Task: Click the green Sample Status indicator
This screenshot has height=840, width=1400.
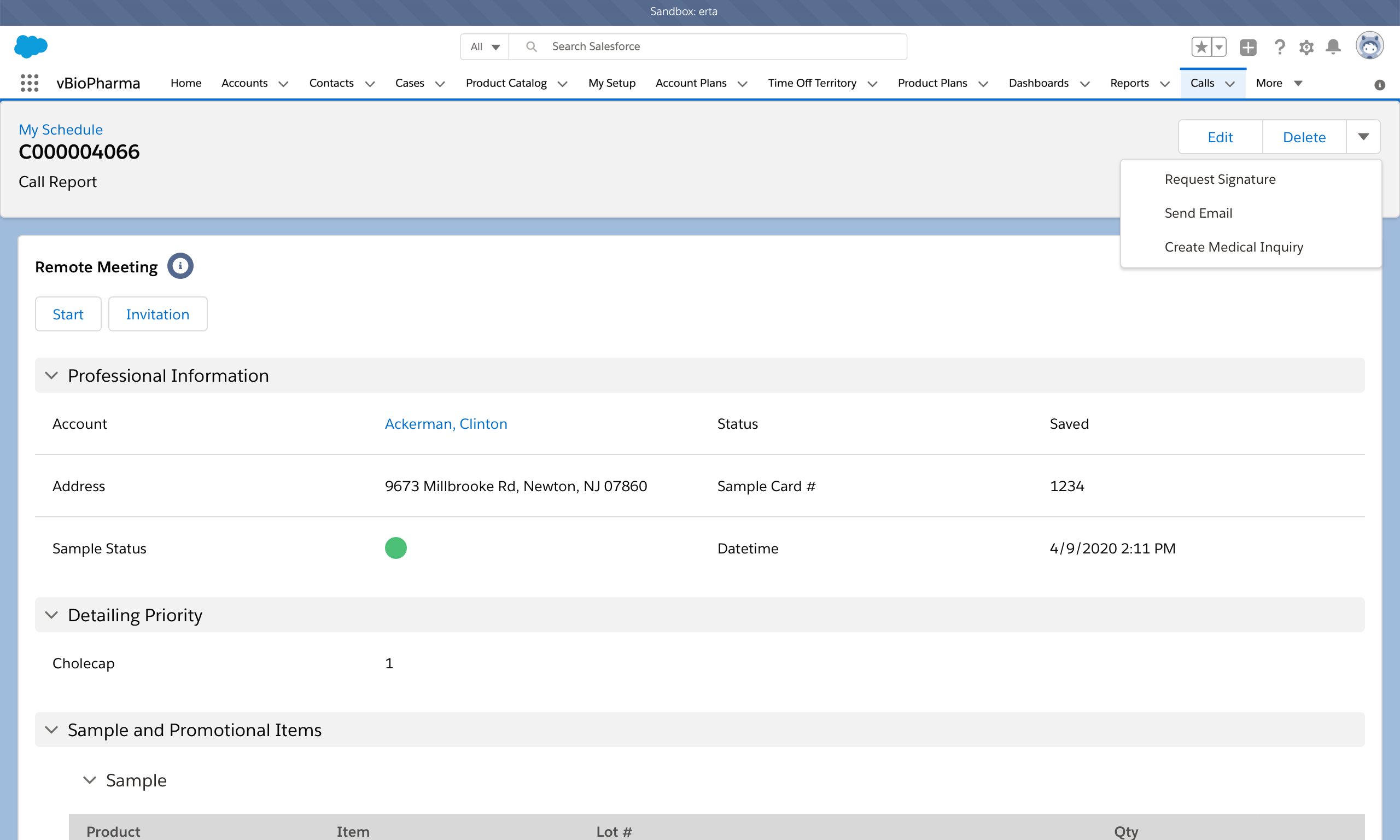Action: (x=395, y=548)
